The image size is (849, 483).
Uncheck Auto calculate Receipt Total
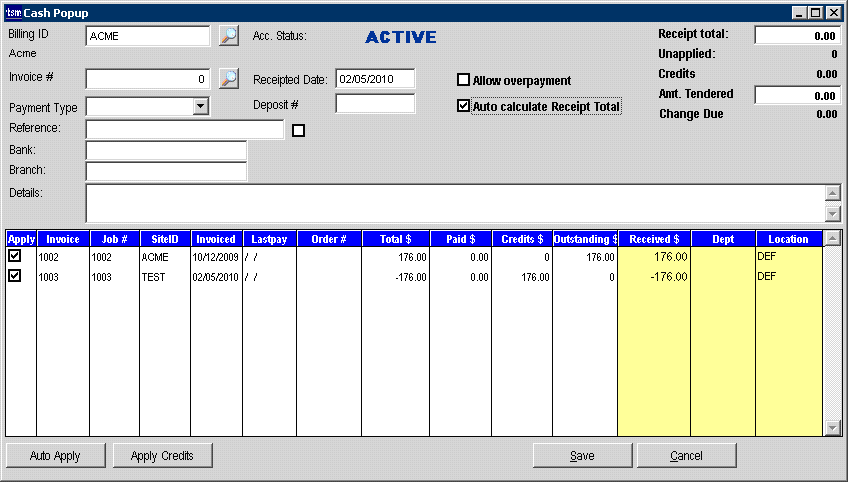463,106
